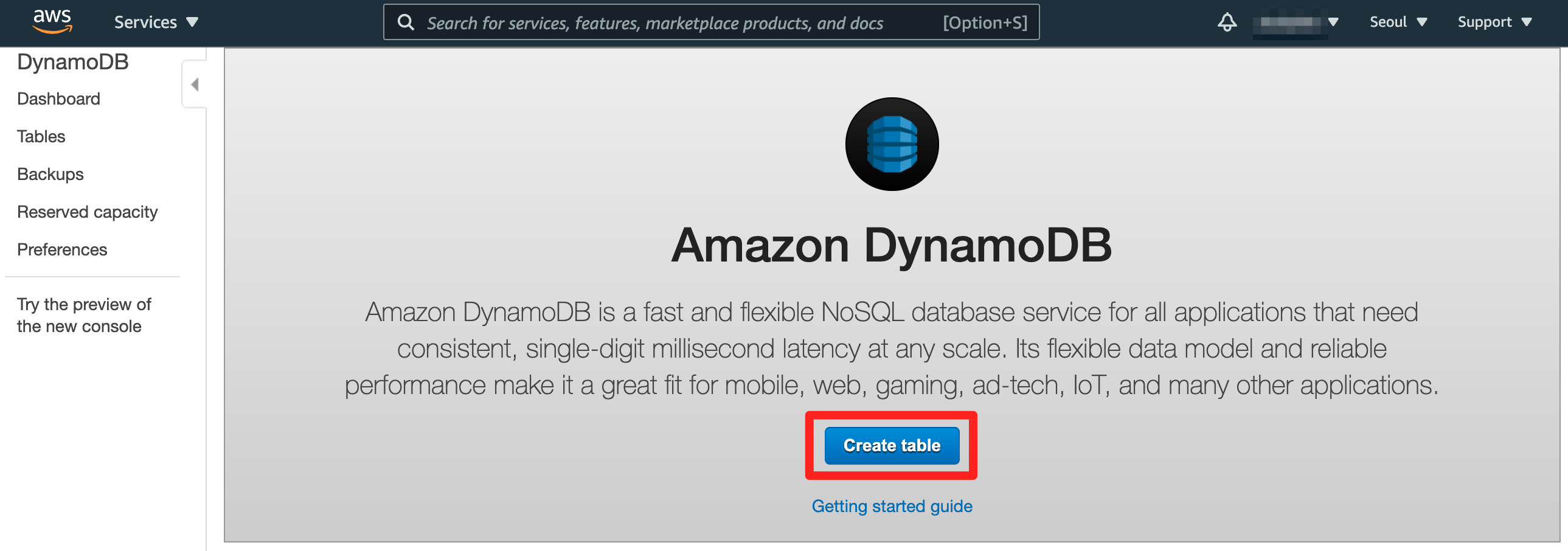
Task: Click the DynamoDB sidebar title
Action: pyautogui.click(x=72, y=62)
